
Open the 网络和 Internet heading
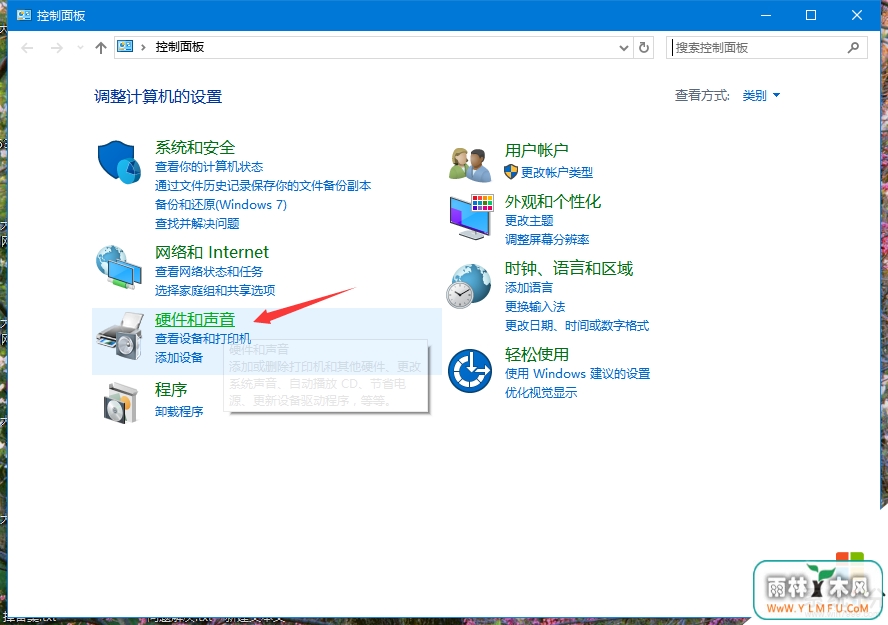point(212,252)
